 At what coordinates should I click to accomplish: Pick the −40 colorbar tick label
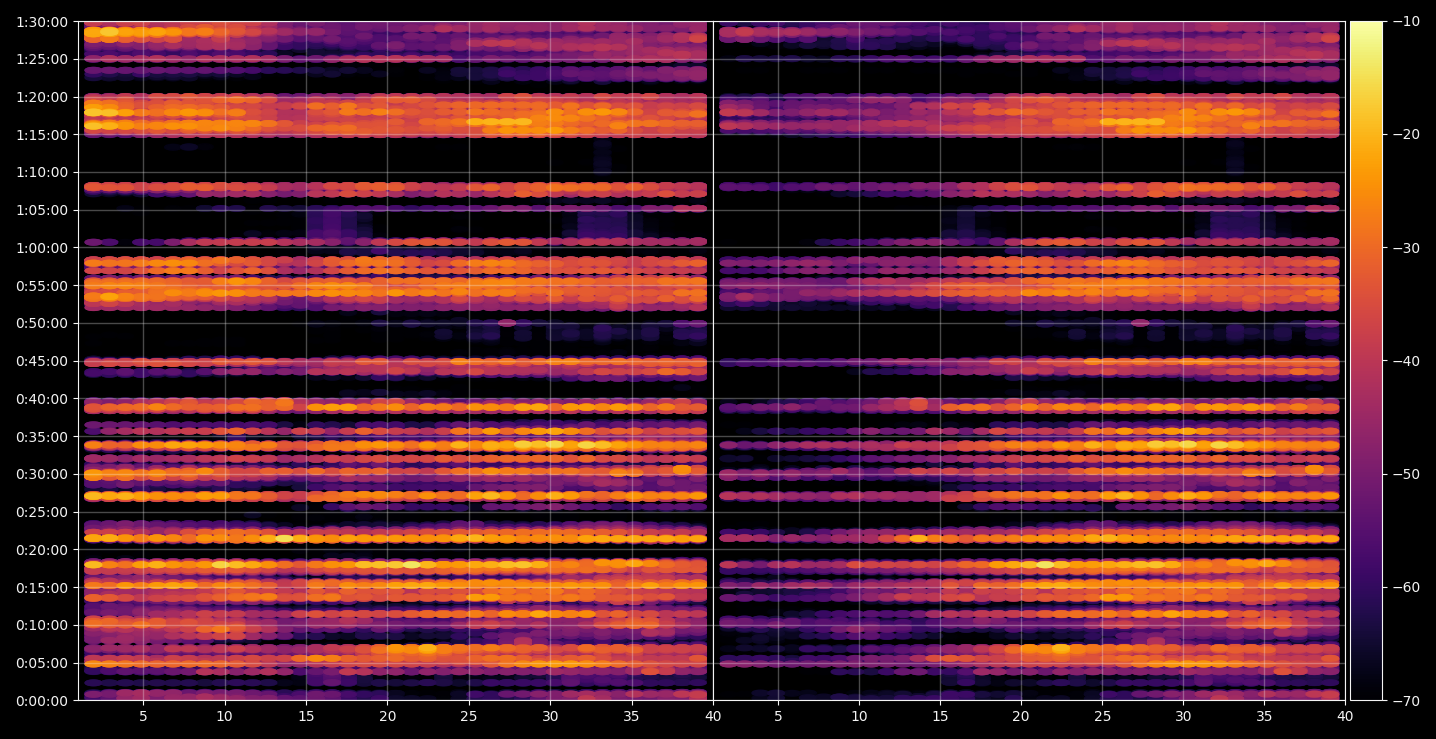1404,361
